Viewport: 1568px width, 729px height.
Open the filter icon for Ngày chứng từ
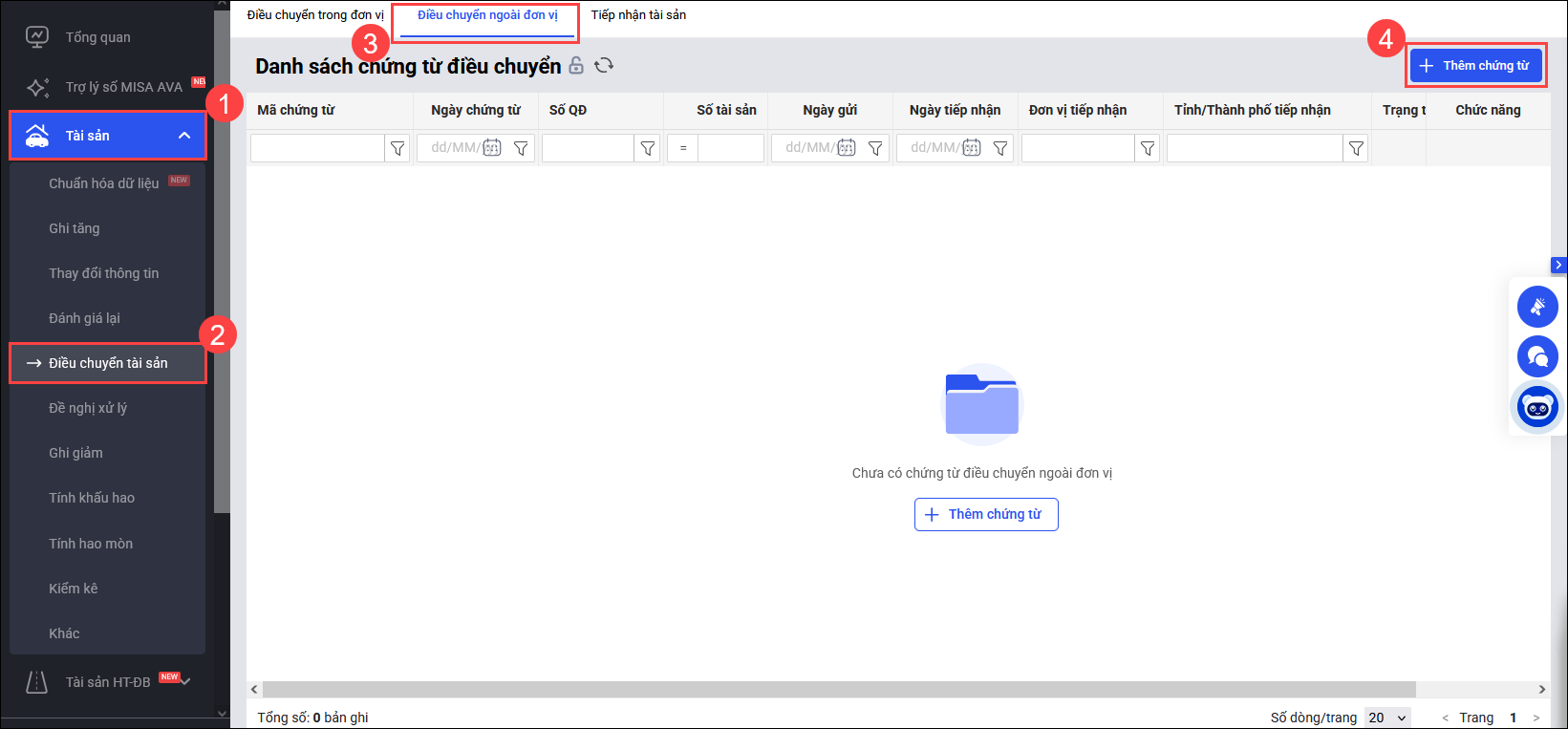tap(521, 148)
